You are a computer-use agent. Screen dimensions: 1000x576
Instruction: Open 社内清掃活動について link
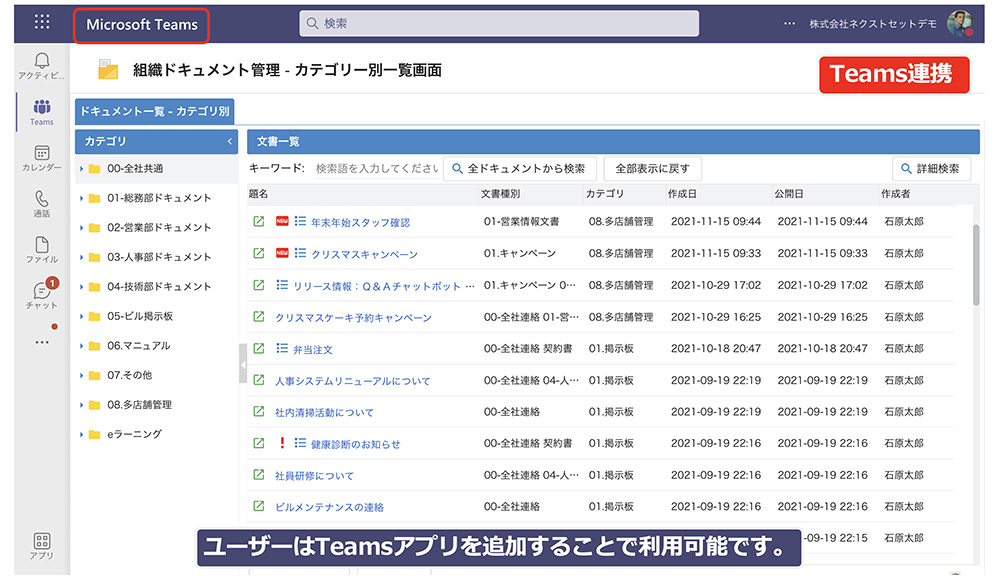(x=324, y=413)
